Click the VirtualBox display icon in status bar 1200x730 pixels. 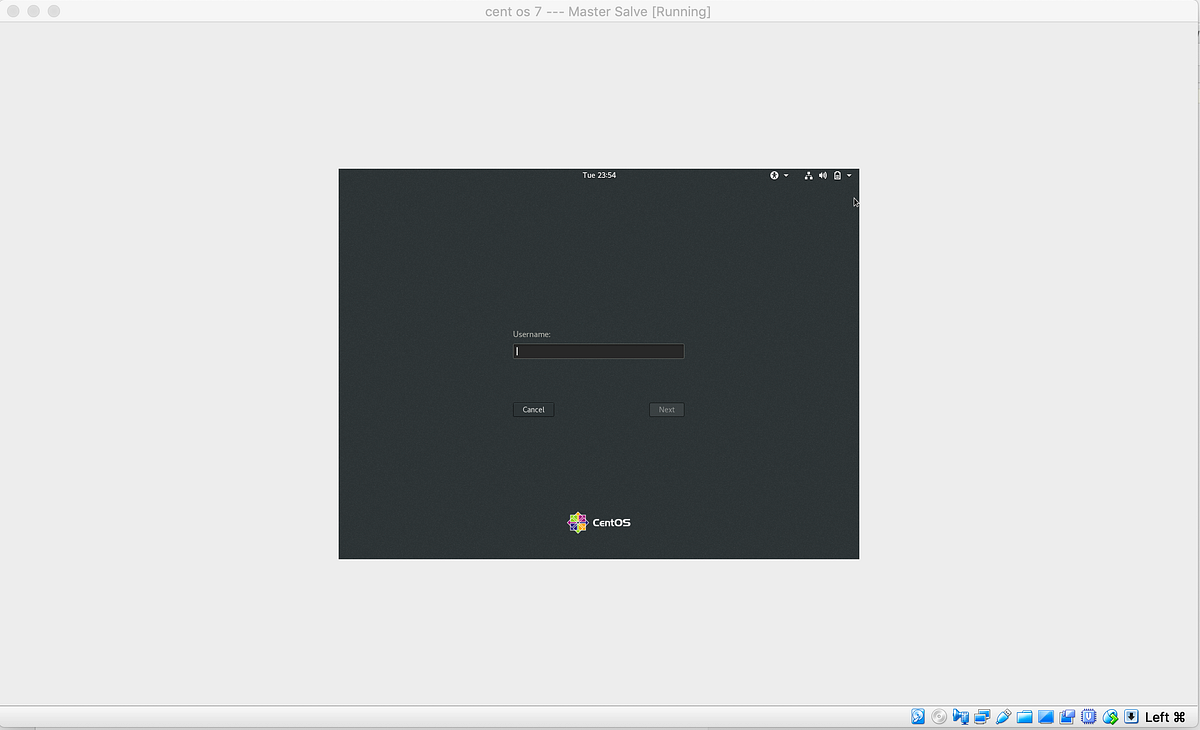1046,716
